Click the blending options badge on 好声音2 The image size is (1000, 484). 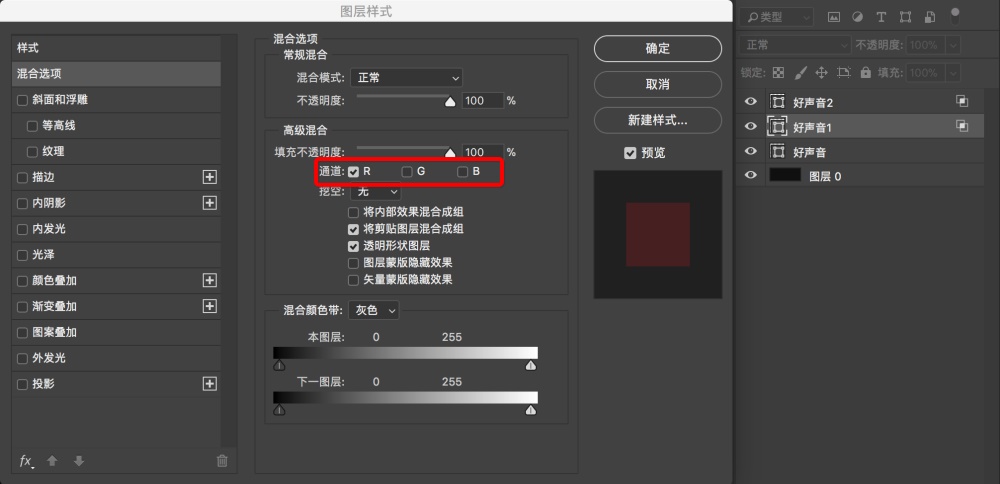point(962,101)
